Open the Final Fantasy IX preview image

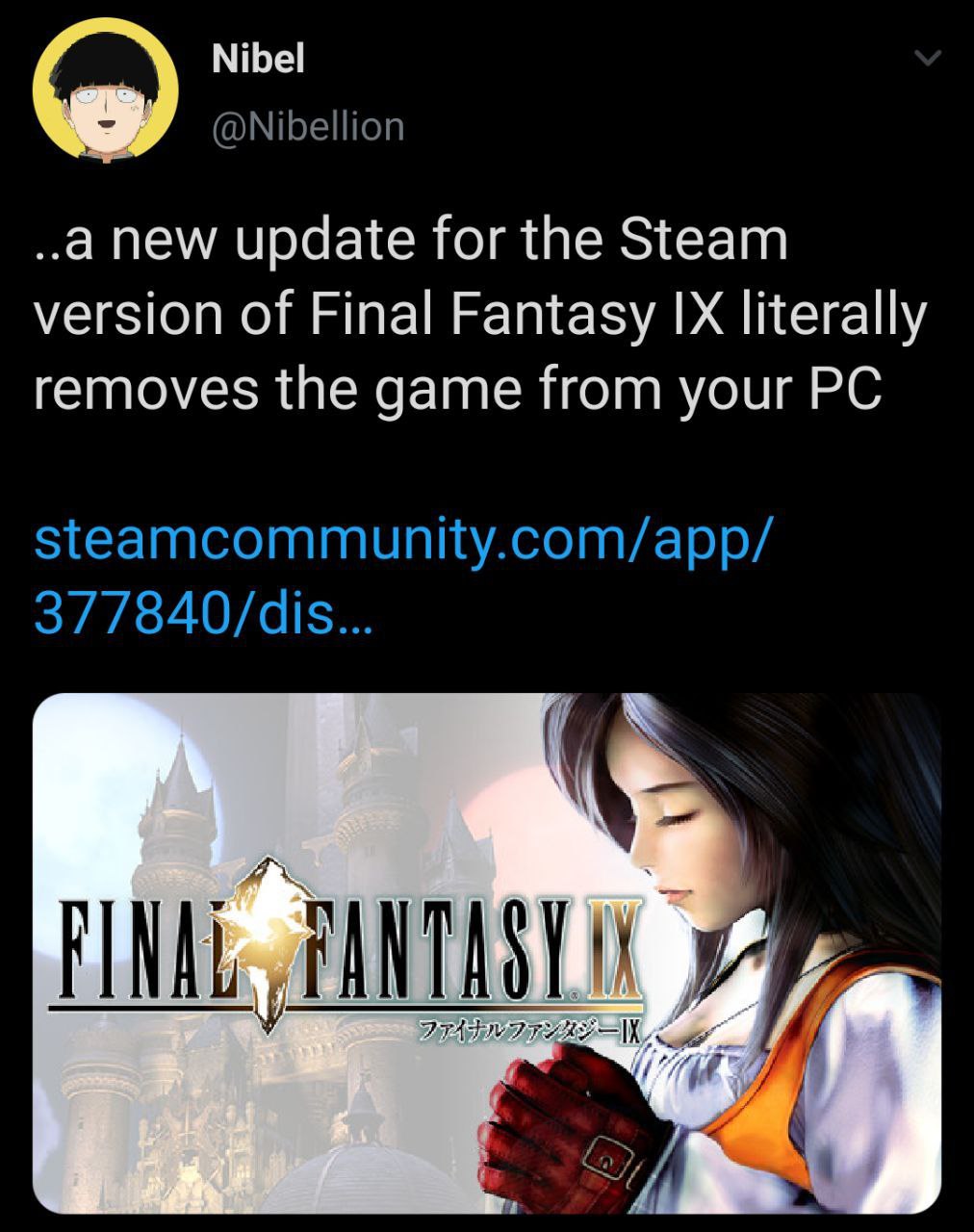click(x=487, y=953)
